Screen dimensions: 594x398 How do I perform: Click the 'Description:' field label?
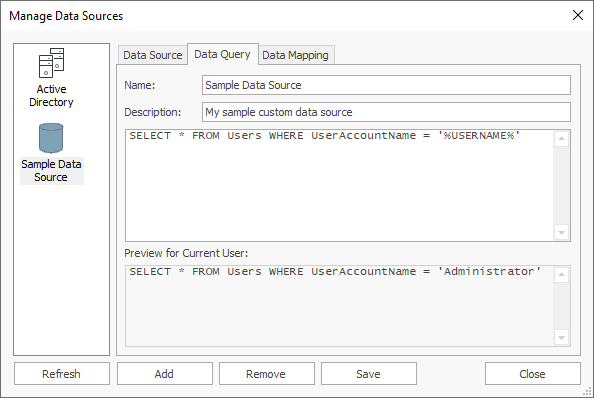pyautogui.click(x=153, y=112)
